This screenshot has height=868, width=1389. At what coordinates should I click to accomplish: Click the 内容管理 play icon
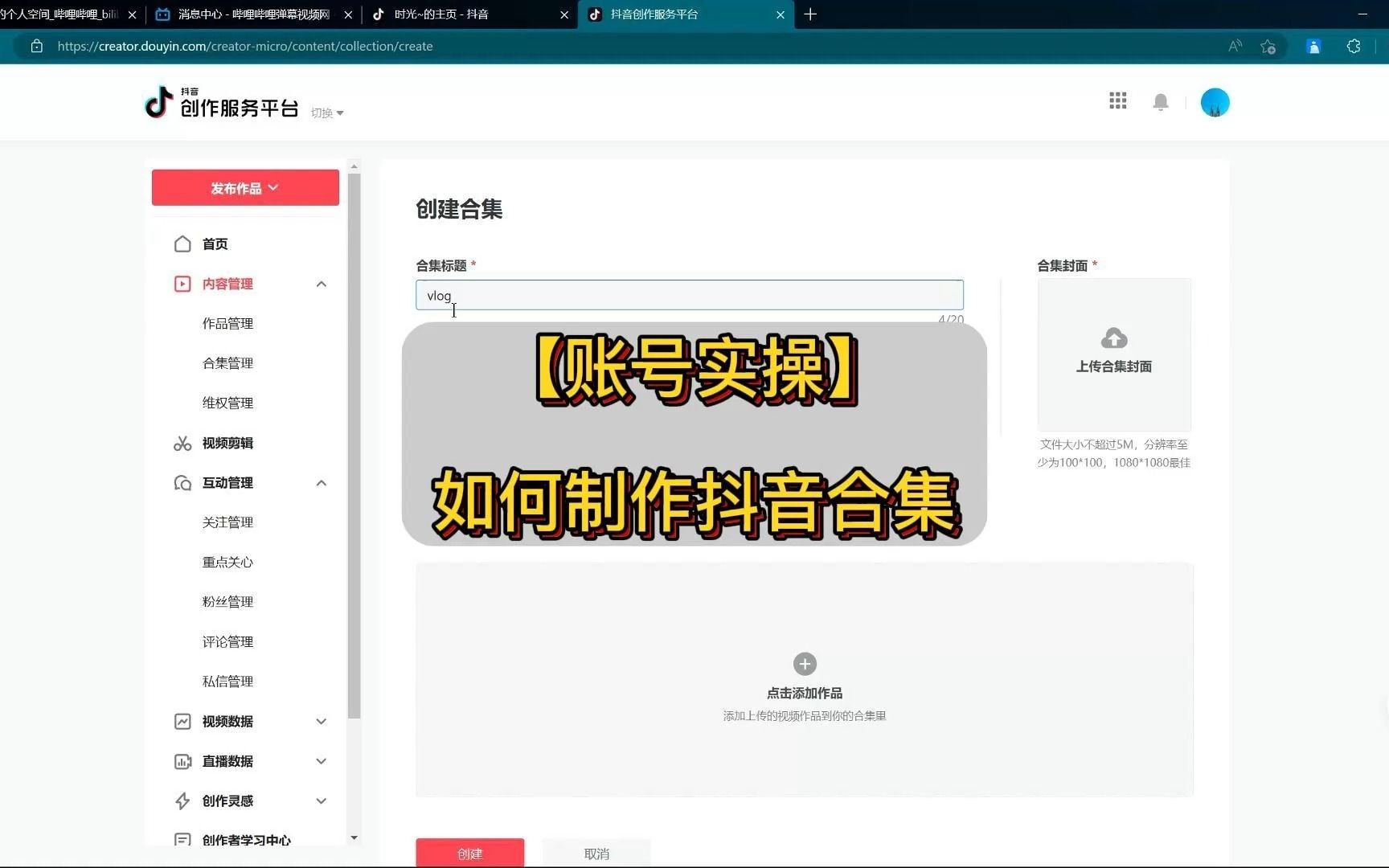coord(182,284)
